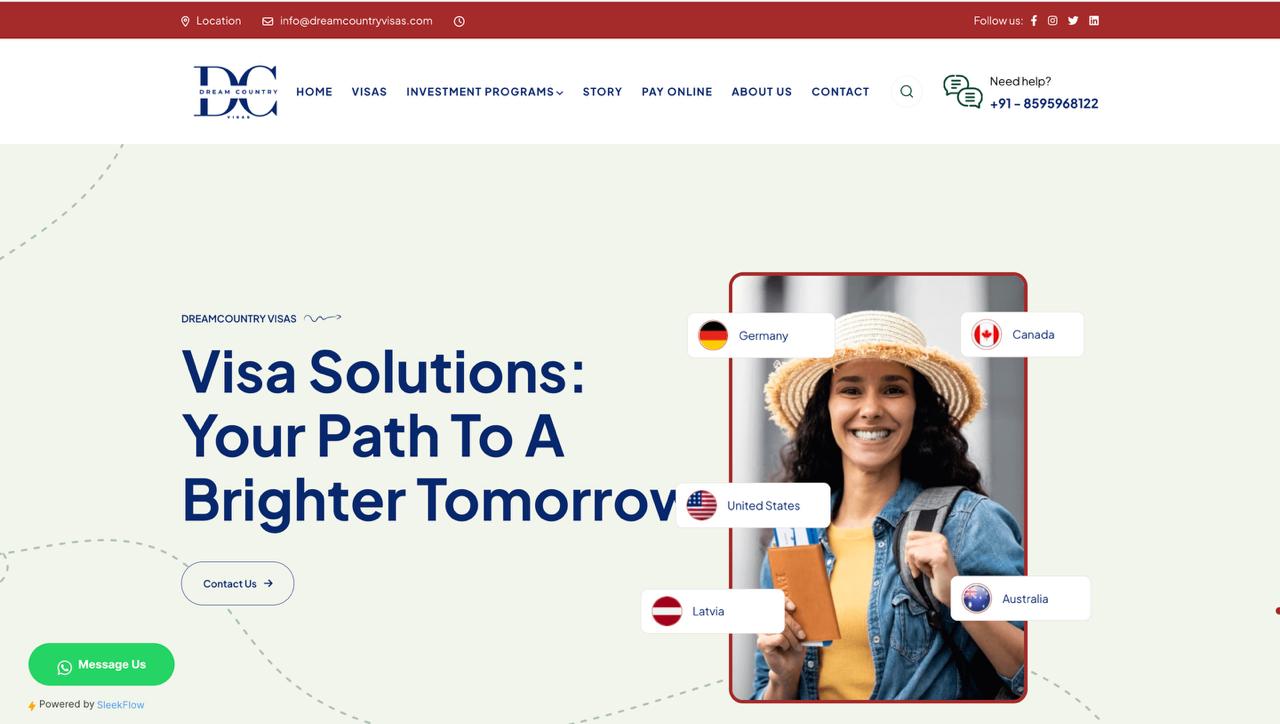1280x724 pixels.
Task: Open the LinkedIn social icon
Action: pos(1094,20)
